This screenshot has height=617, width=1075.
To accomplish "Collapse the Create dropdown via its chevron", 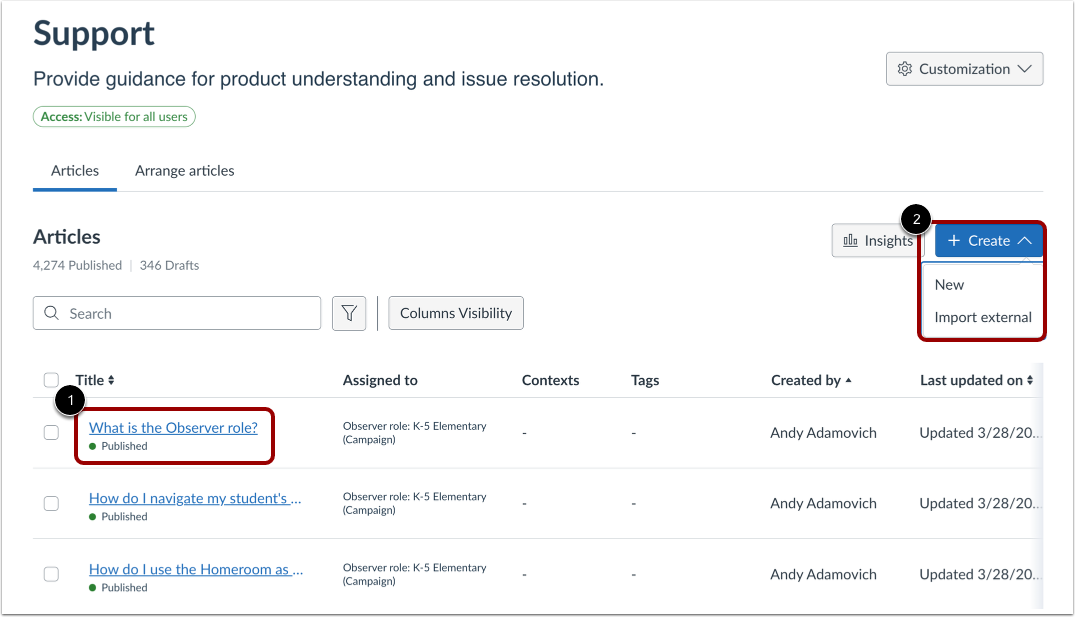I will tap(1024, 240).
